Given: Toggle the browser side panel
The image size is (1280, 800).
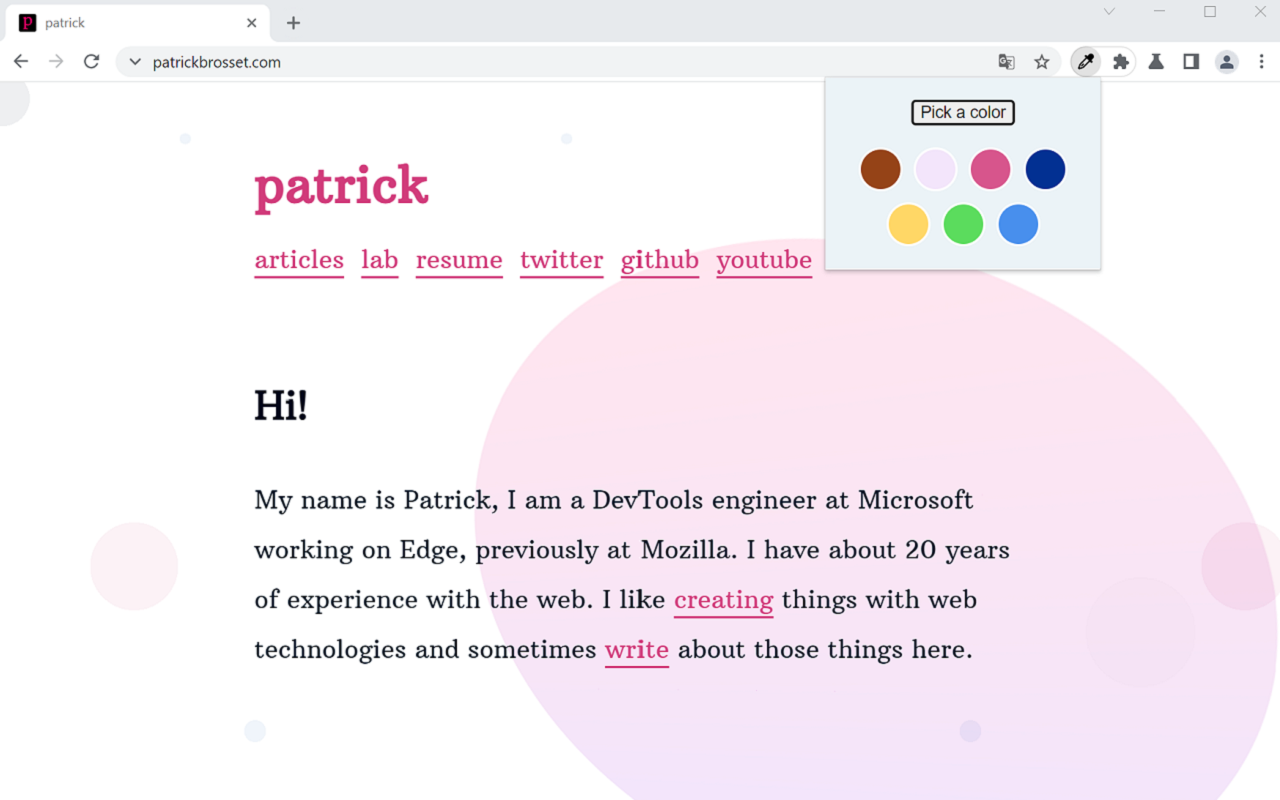Looking at the screenshot, I should 1191,62.
